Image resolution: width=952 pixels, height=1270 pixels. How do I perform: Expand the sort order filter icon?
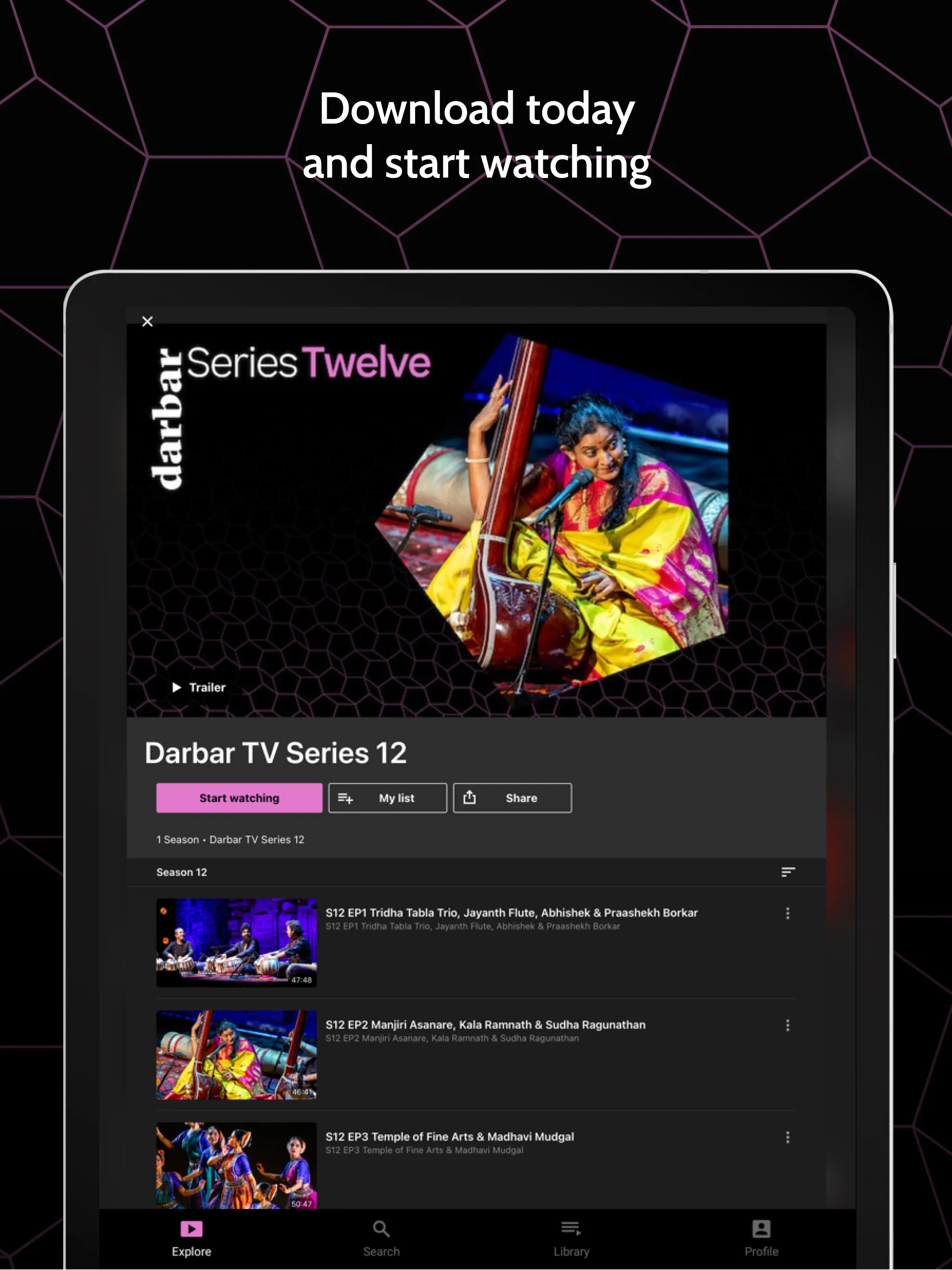pyautogui.click(x=789, y=872)
